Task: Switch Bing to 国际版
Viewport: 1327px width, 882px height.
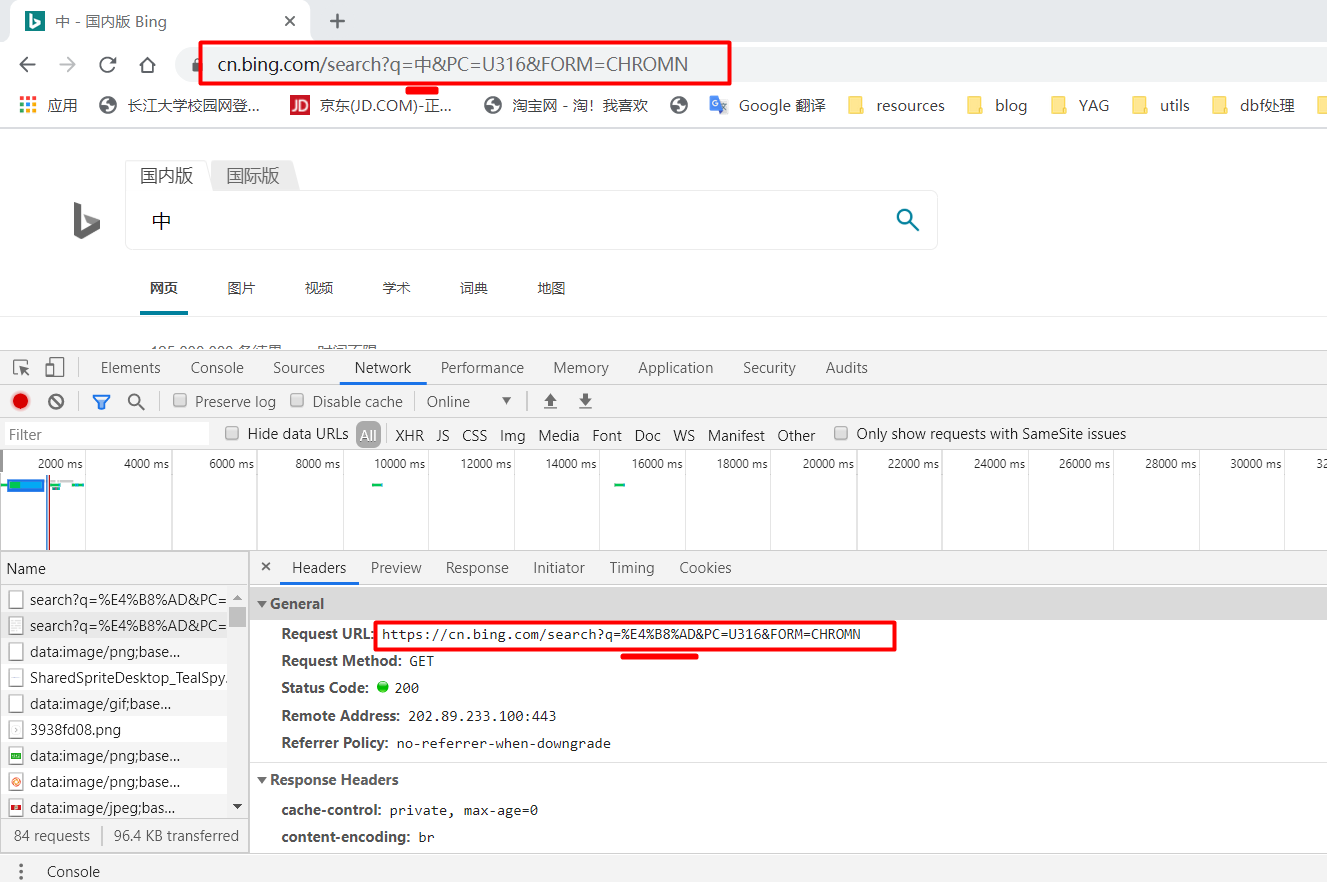Action: click(x=253, y=176)
